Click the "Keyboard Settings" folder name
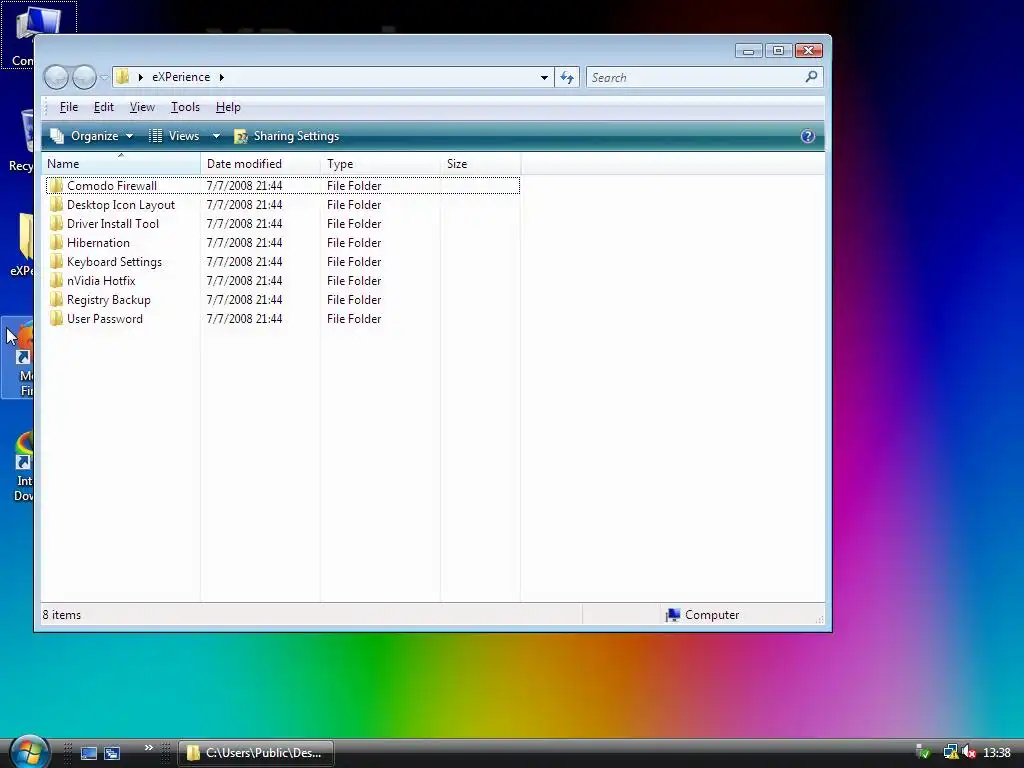 [114, 261]
